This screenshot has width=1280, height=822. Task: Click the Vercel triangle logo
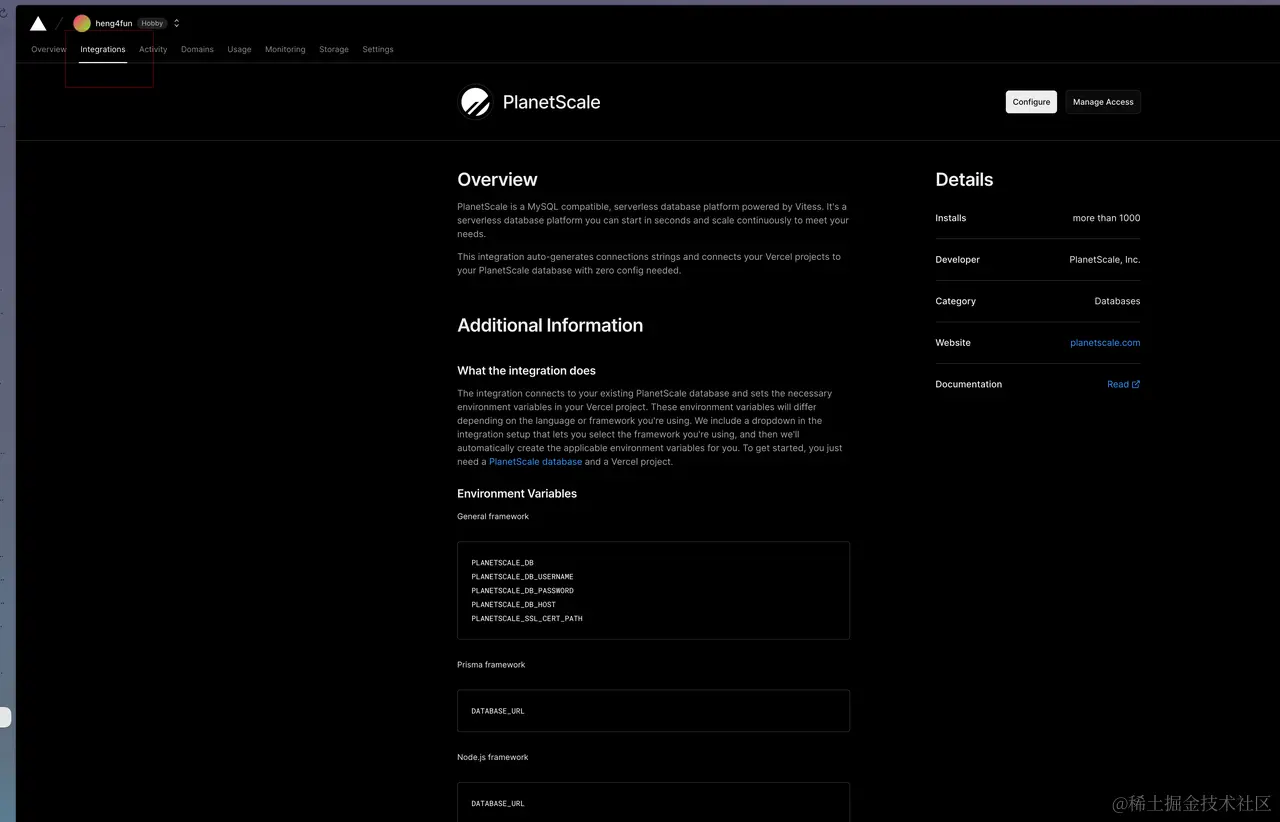pos(38,24)
